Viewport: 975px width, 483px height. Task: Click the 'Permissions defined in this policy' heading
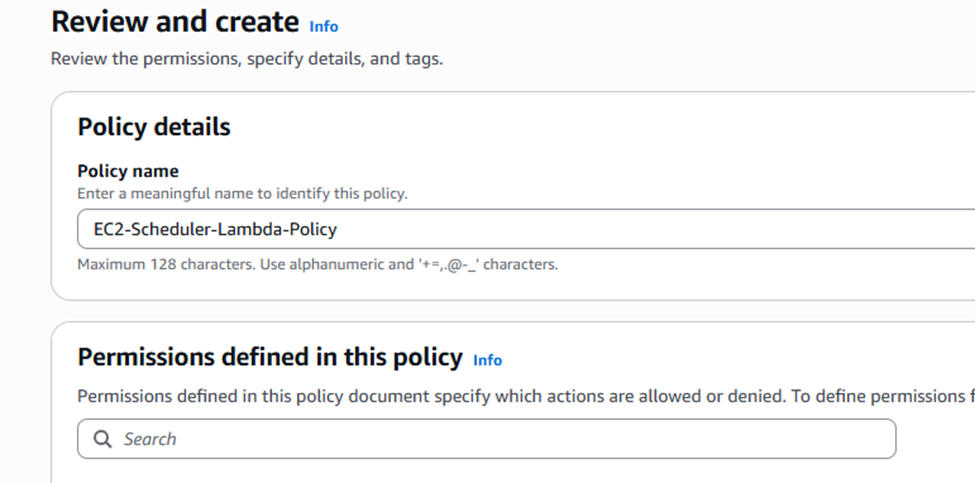[270, 357]
